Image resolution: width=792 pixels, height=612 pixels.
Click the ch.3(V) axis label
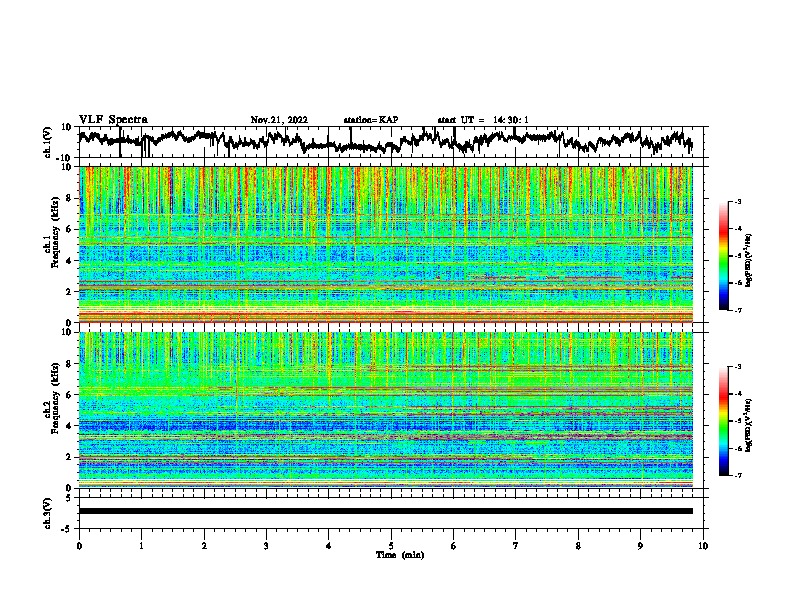coord(48,513)
